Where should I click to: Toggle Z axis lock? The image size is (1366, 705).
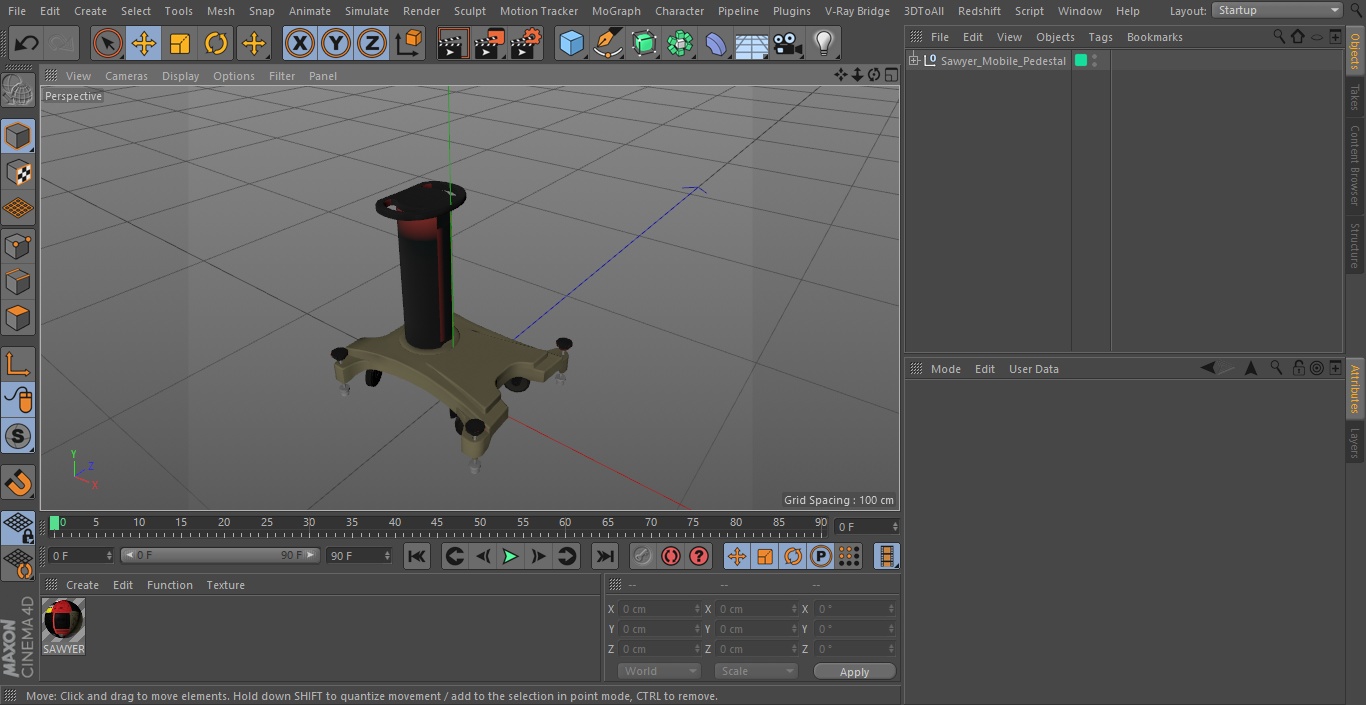pos(371,43)
